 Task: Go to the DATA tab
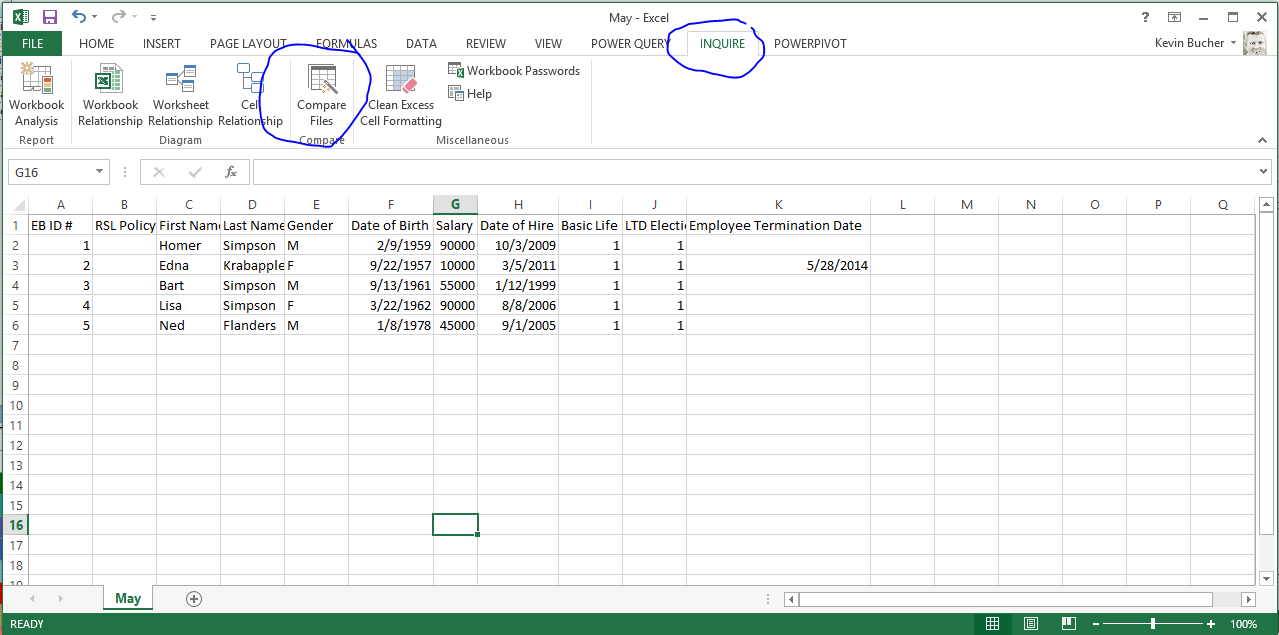pos(421,44)
